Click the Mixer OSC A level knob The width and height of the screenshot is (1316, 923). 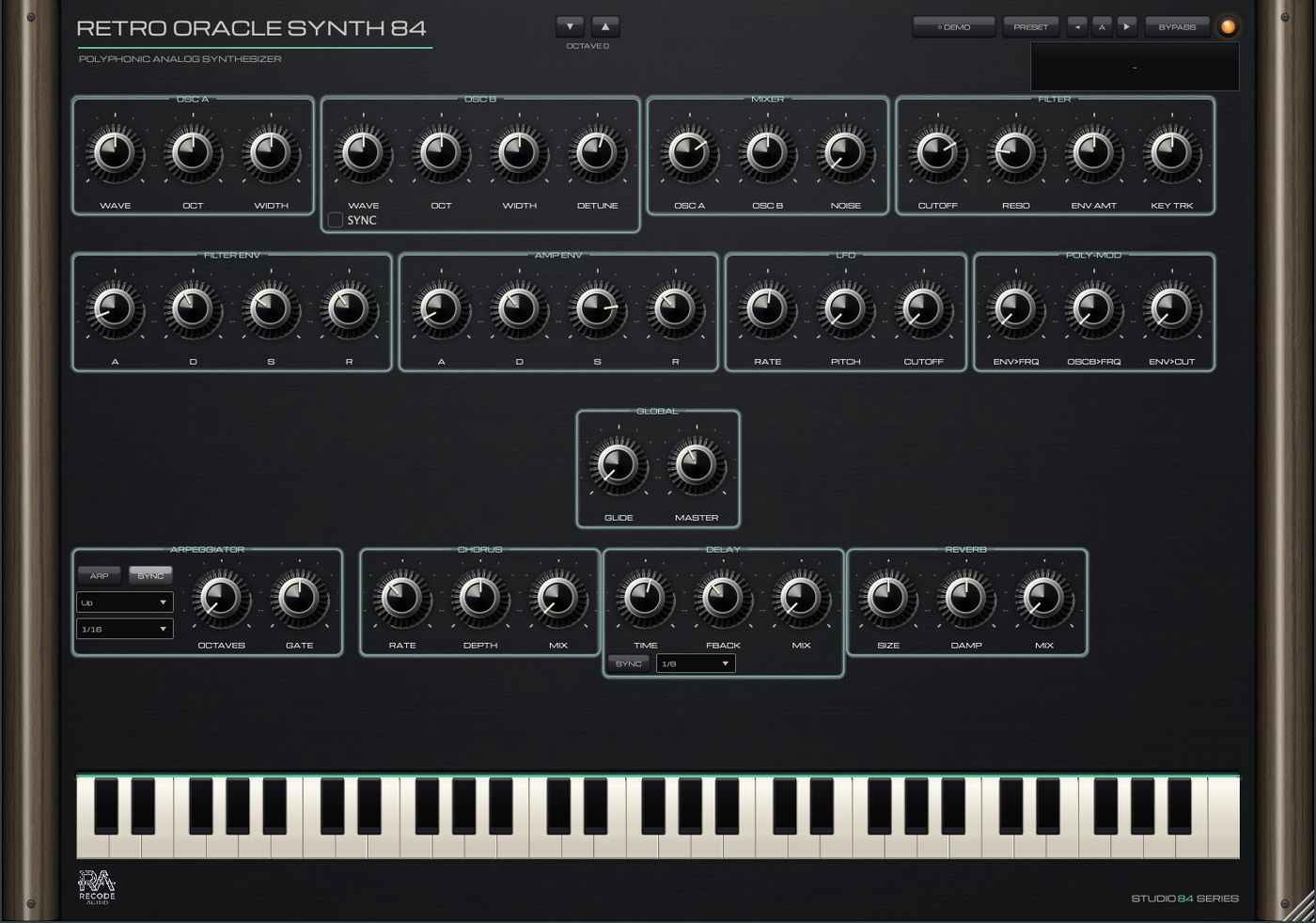pos(689,153)
